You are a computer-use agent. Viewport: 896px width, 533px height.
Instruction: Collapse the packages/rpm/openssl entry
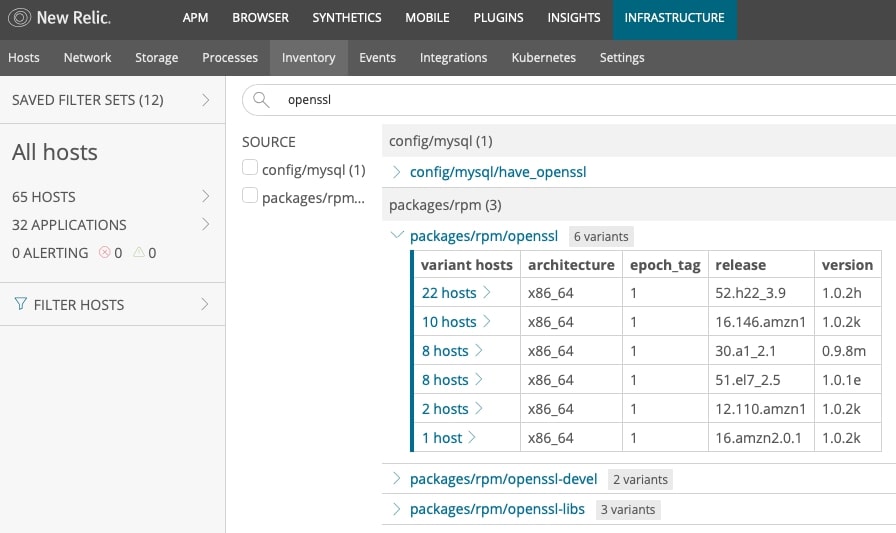click(397, 236)
